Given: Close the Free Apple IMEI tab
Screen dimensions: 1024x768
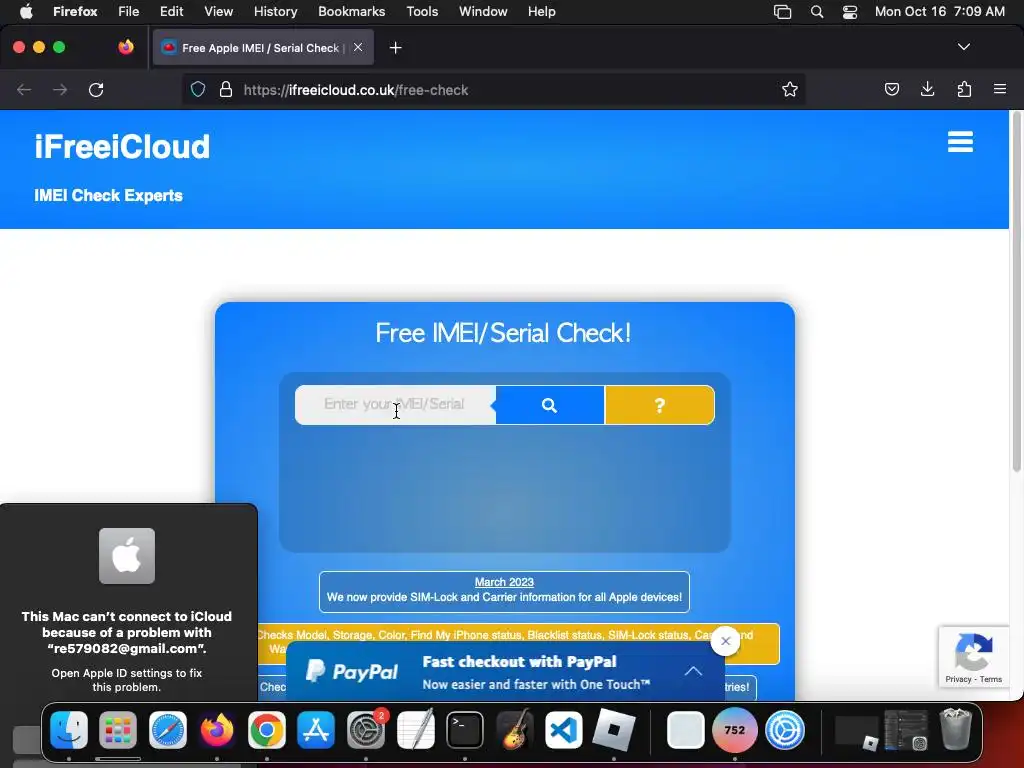Looking at the screenshot, I should [x=358, y=47].
